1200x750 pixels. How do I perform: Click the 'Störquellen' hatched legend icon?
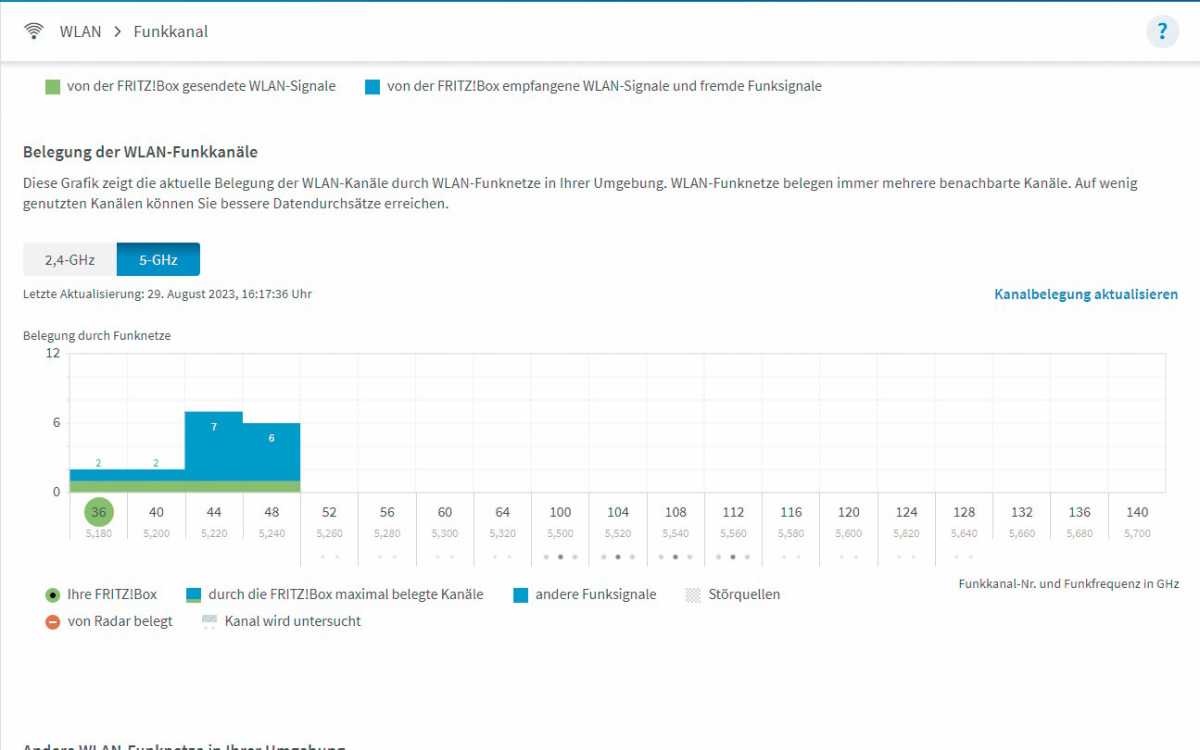(x=693, y=595)
